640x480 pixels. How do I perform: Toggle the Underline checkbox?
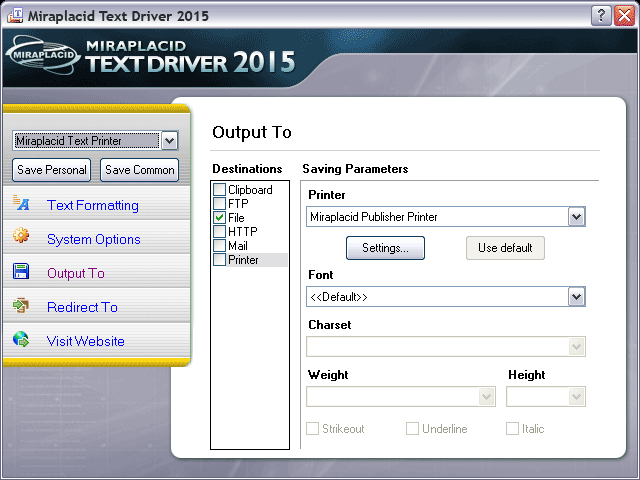pyautogui.click(x=412, y=429)
